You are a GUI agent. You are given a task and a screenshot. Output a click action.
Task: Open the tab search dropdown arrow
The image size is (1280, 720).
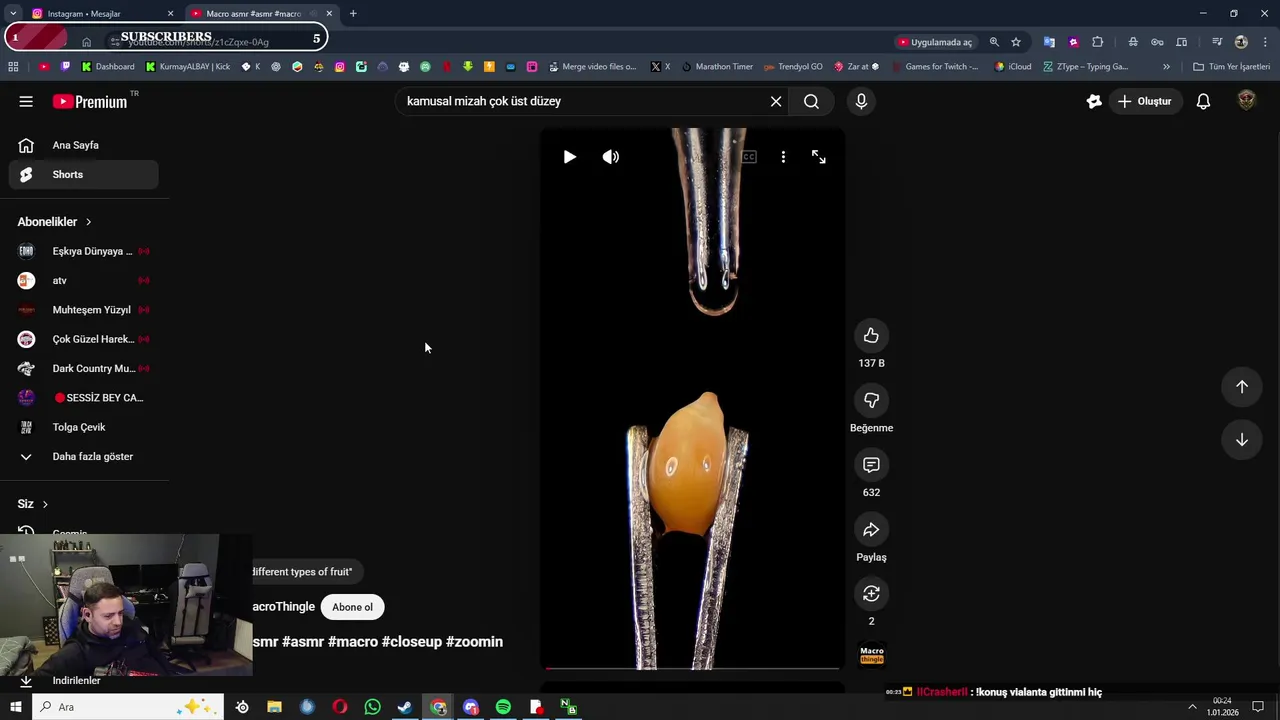pyautogui.click(x=12, y=14)
